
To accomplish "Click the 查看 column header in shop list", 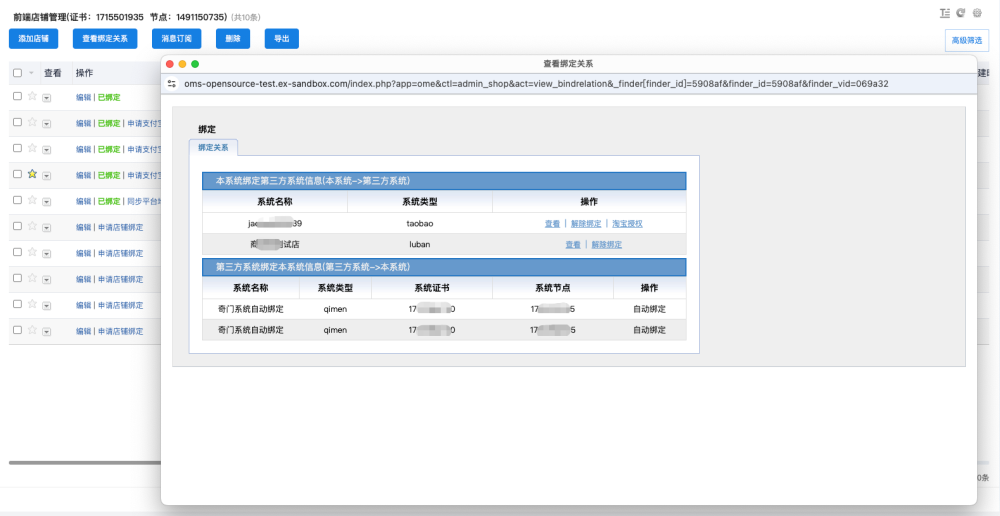I will 53,73.
